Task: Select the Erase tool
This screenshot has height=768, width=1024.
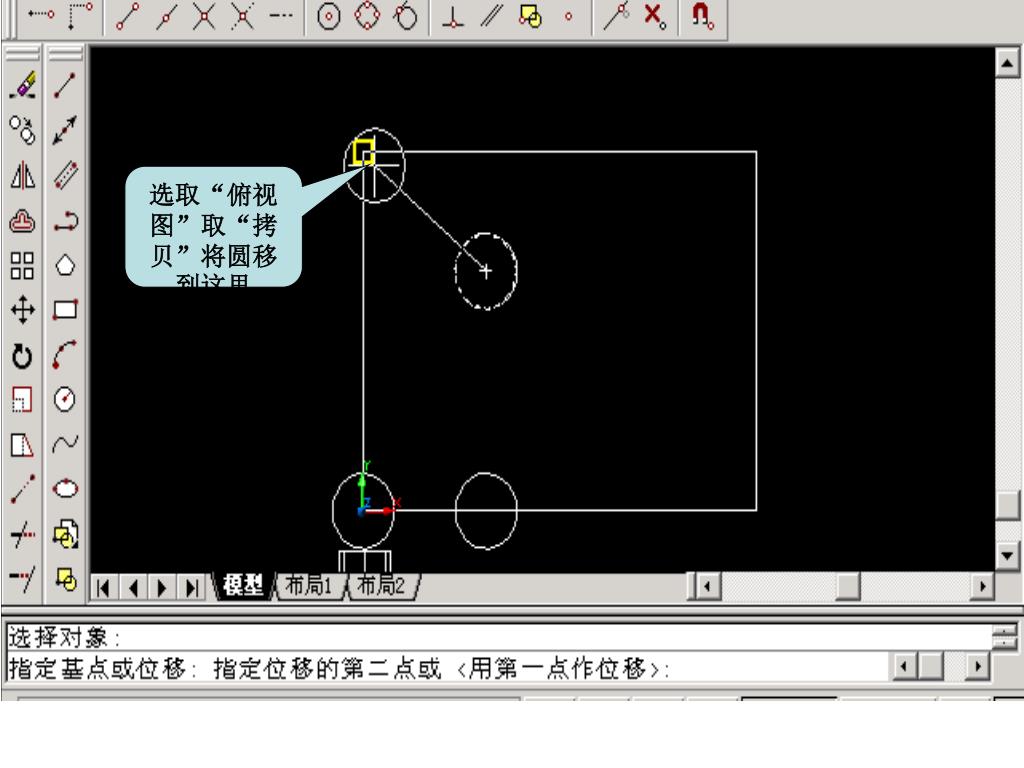Action: (23, 86)
